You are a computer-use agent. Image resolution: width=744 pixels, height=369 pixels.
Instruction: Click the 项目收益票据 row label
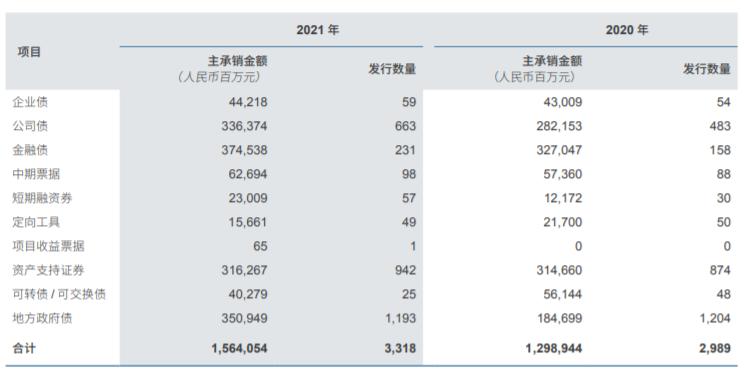click(48, 246)
